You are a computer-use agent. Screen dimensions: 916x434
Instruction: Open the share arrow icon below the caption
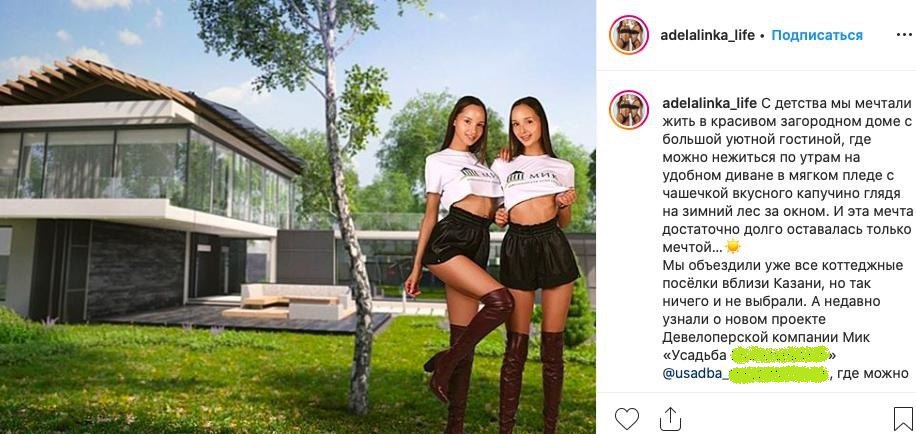tap(670, 419)
